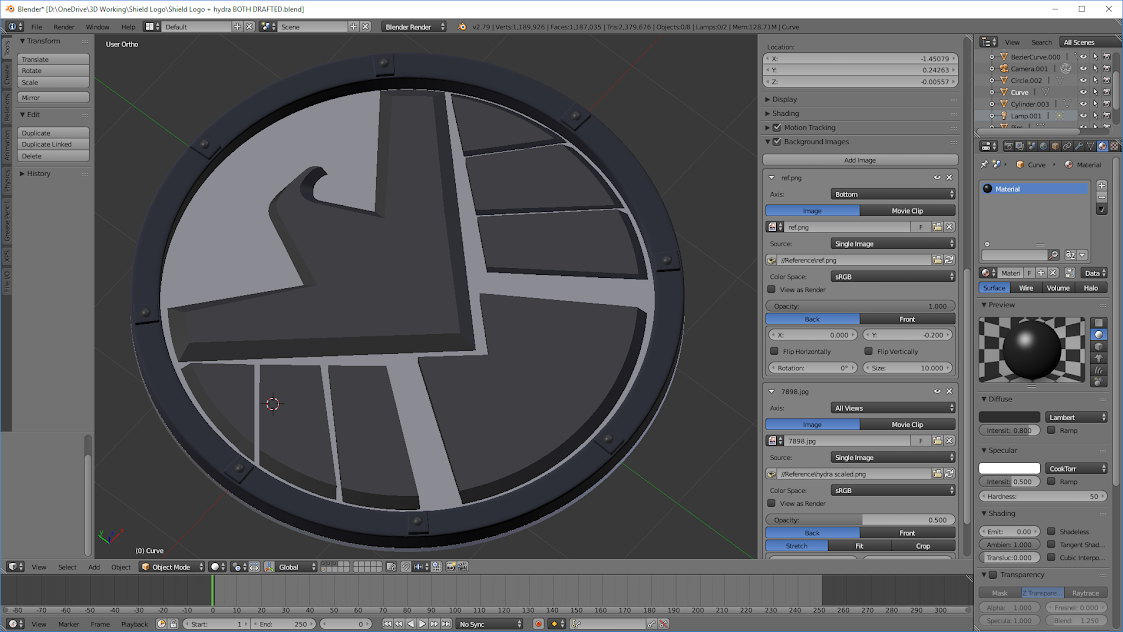Add a new material slot with plus icon
Image resolution: width=1123 pixels, height=632 pixels.
[1102, 186]
